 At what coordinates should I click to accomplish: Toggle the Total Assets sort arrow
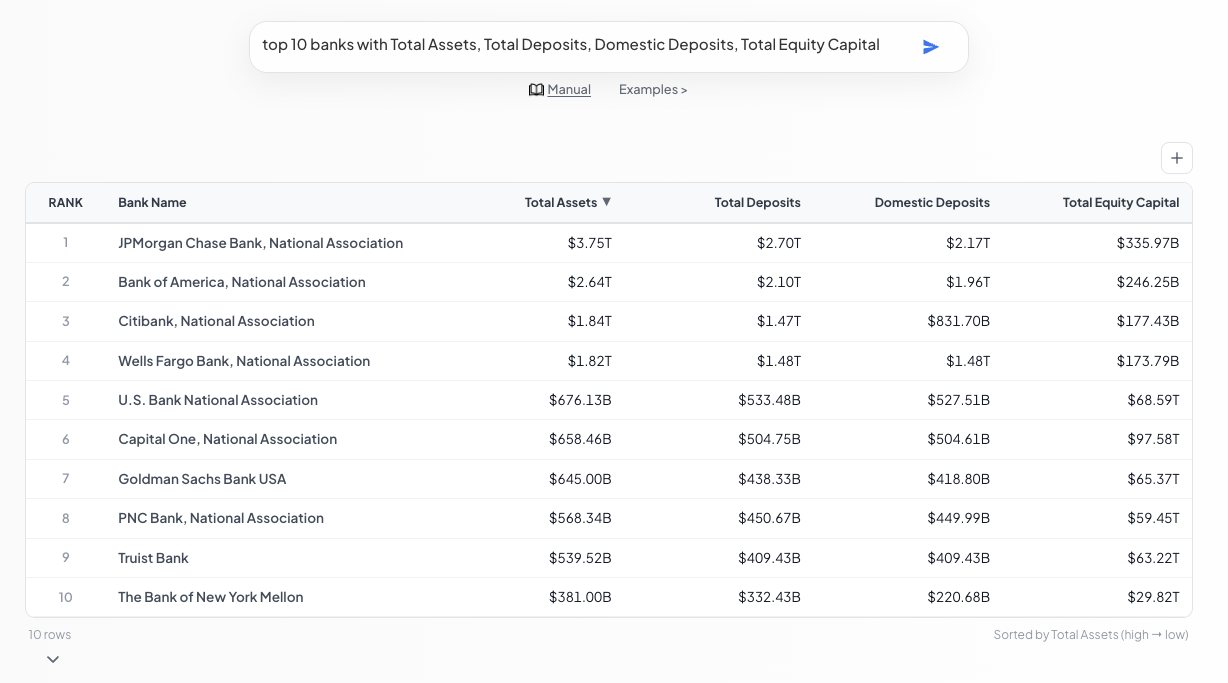[x=606, y=202]
